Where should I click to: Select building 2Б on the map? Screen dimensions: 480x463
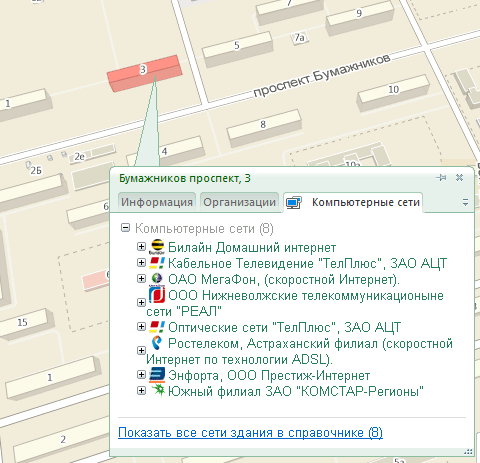pos(35,169)
